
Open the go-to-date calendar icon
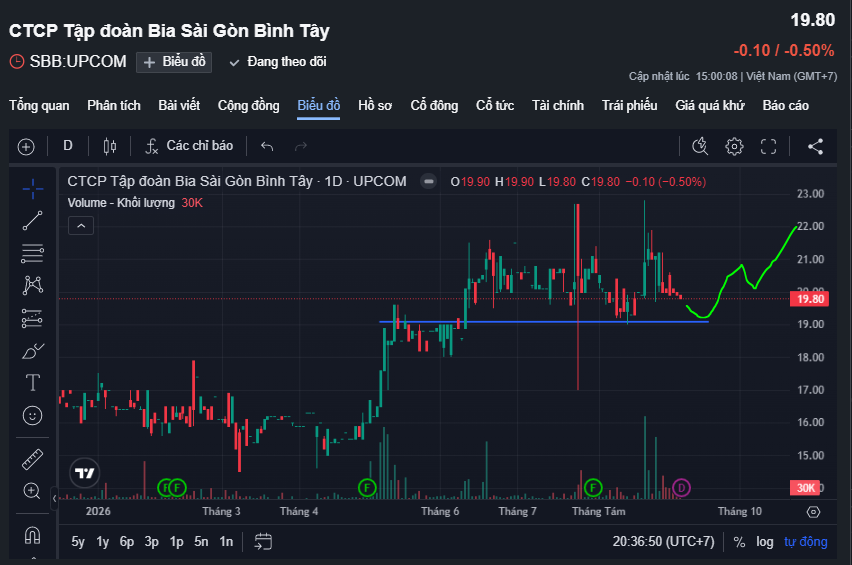pyautogui.click(x=264, y=542)
